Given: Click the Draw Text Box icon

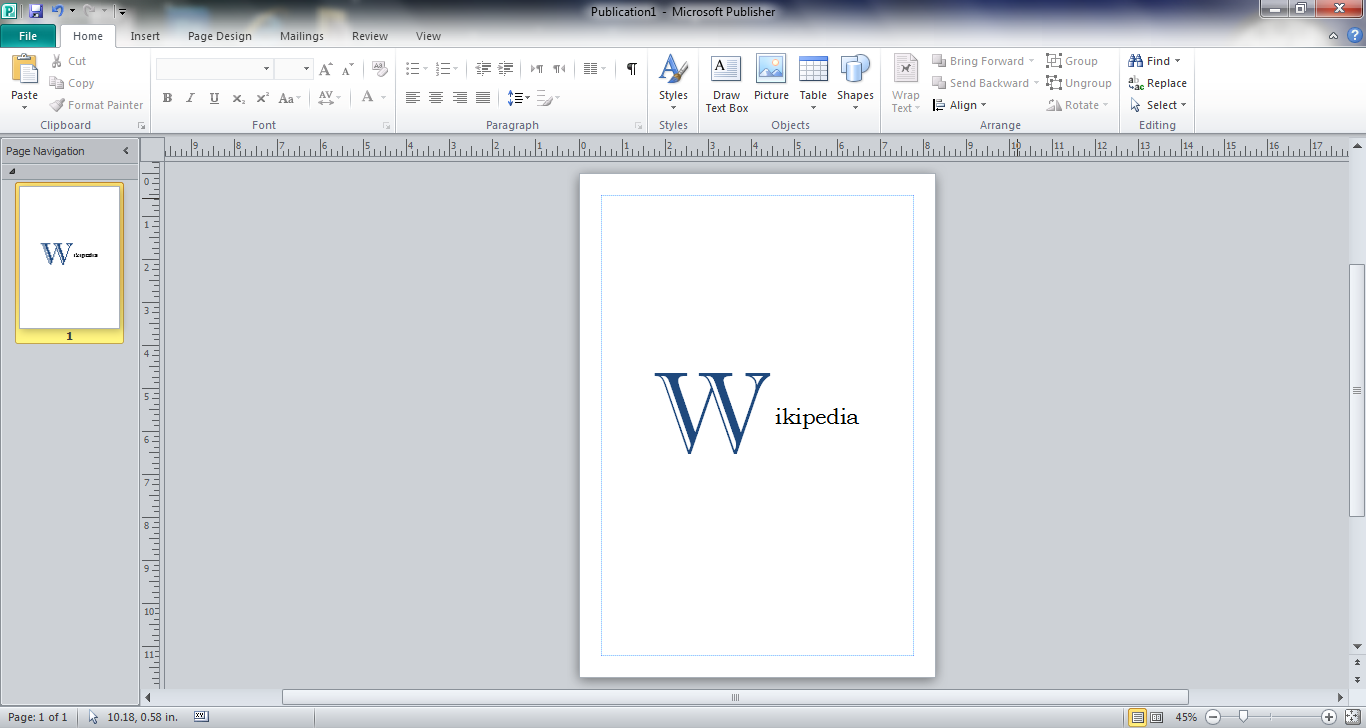Looking at the screenshot, I should (x=726, y=70).
